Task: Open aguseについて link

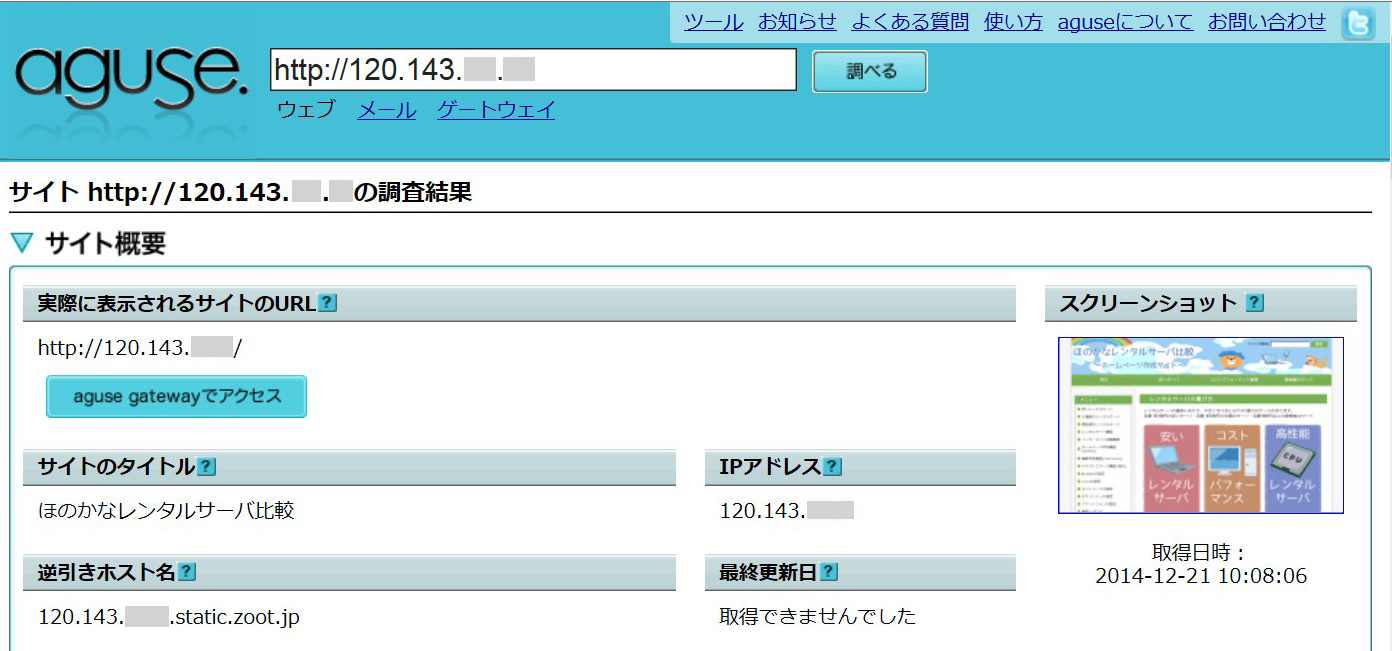Action: (x=1125, y=22)
